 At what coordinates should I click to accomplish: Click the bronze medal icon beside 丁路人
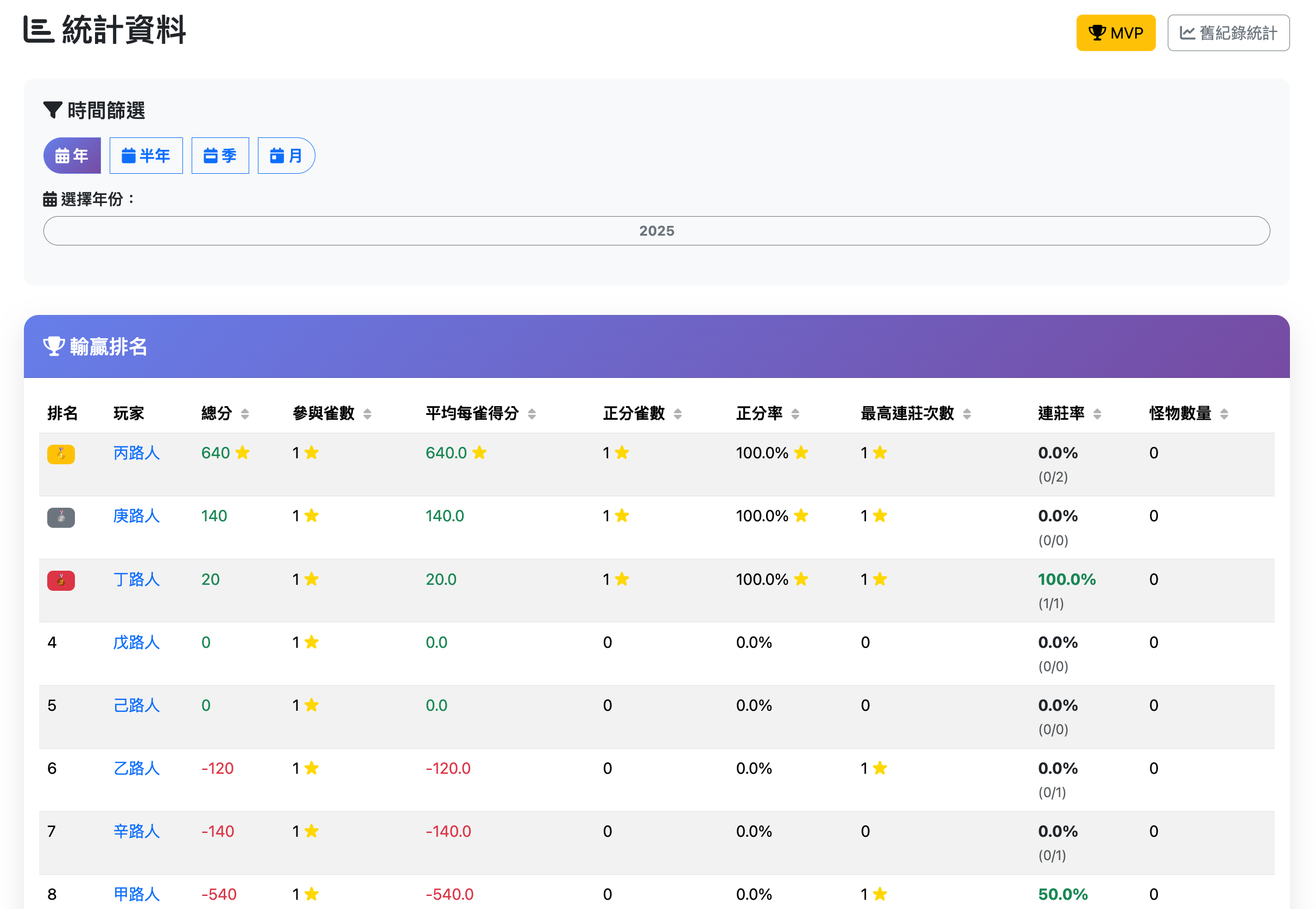61,580
